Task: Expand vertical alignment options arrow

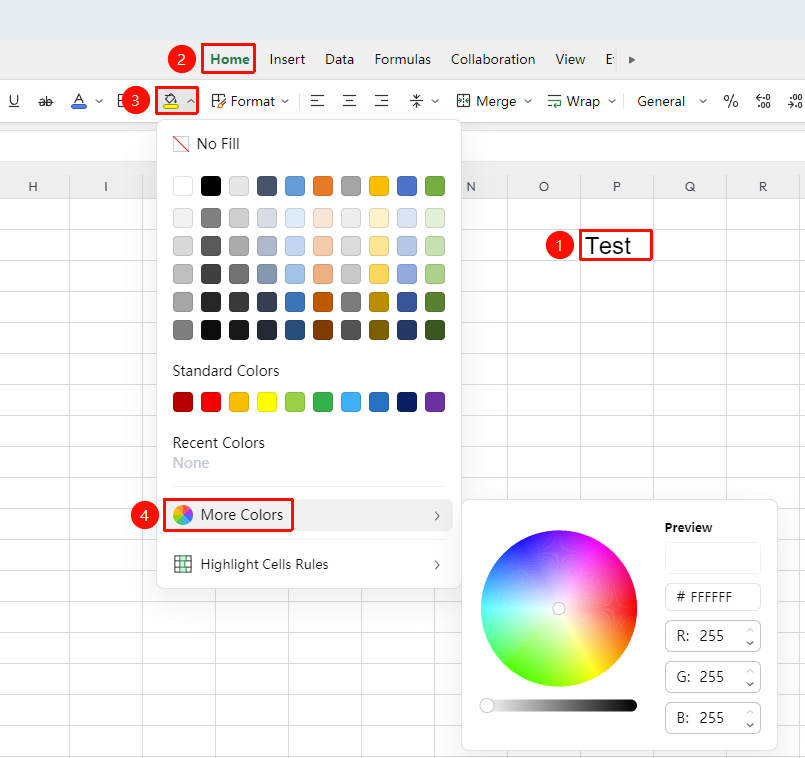Action: 435,101
